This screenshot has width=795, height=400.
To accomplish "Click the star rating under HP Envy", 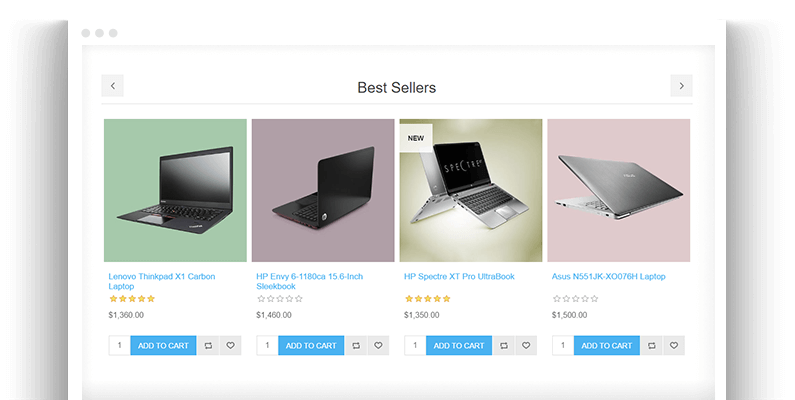I will 280,299.
